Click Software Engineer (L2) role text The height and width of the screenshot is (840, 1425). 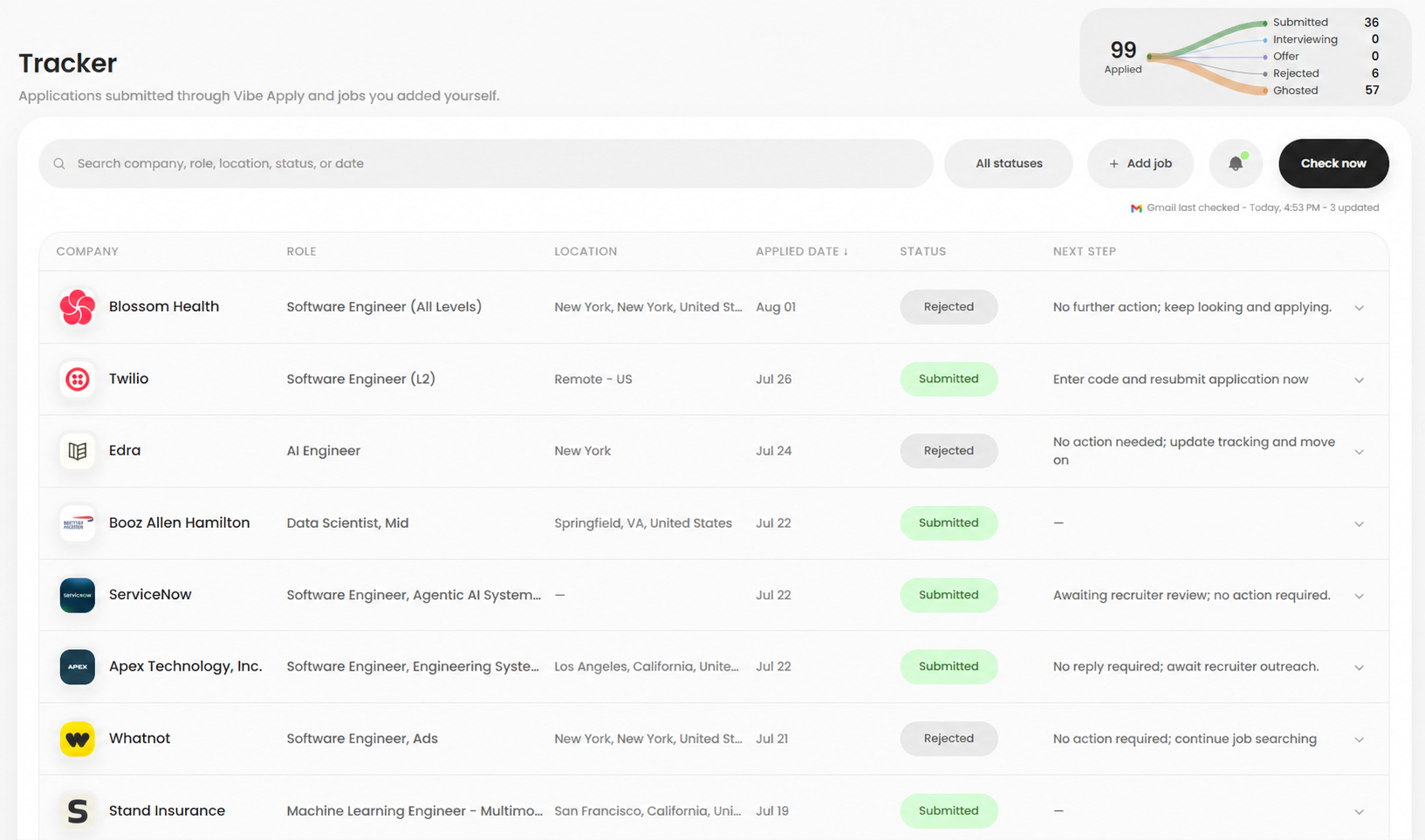[360, 379]
